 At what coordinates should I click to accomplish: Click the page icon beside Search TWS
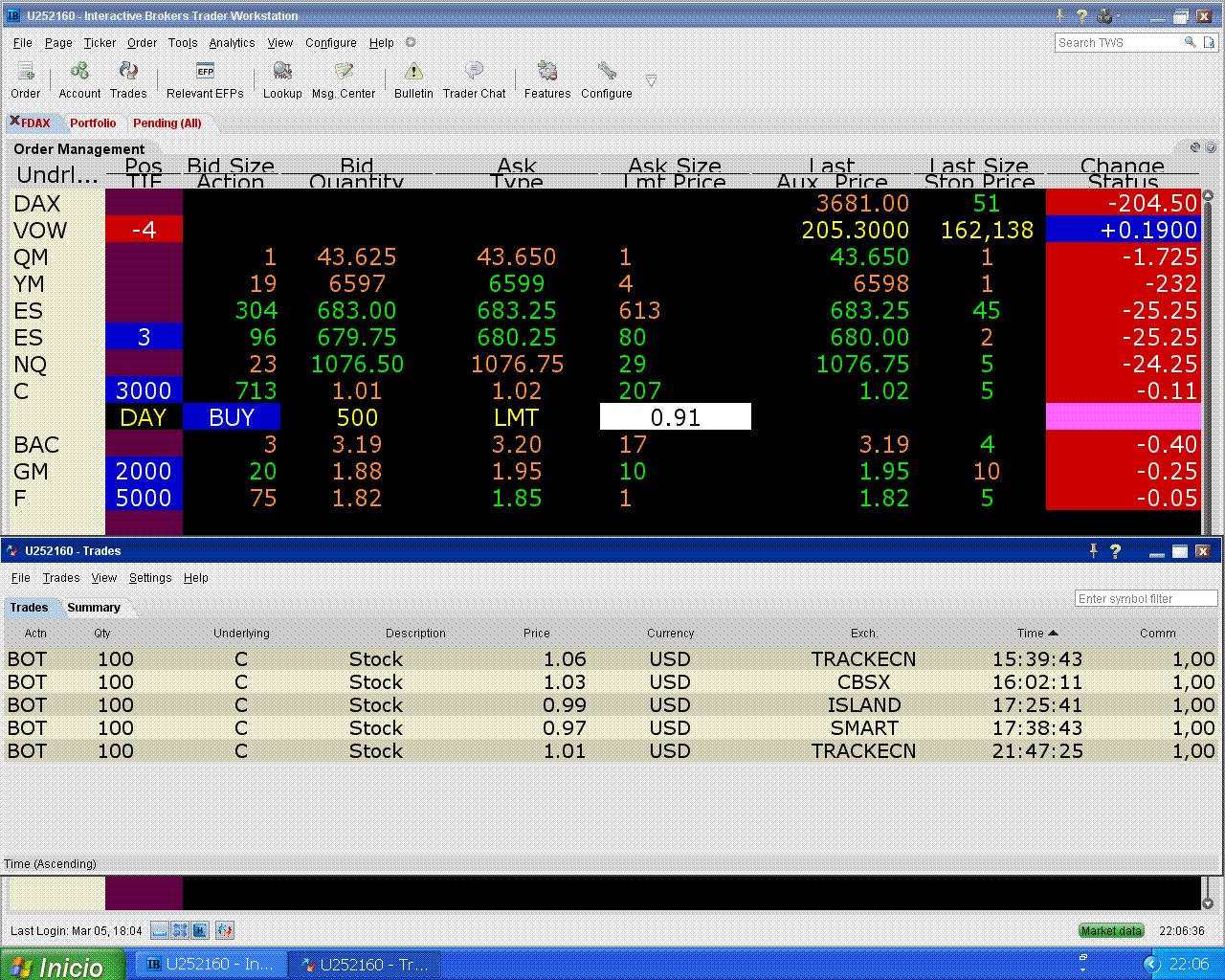point(1210,42)
